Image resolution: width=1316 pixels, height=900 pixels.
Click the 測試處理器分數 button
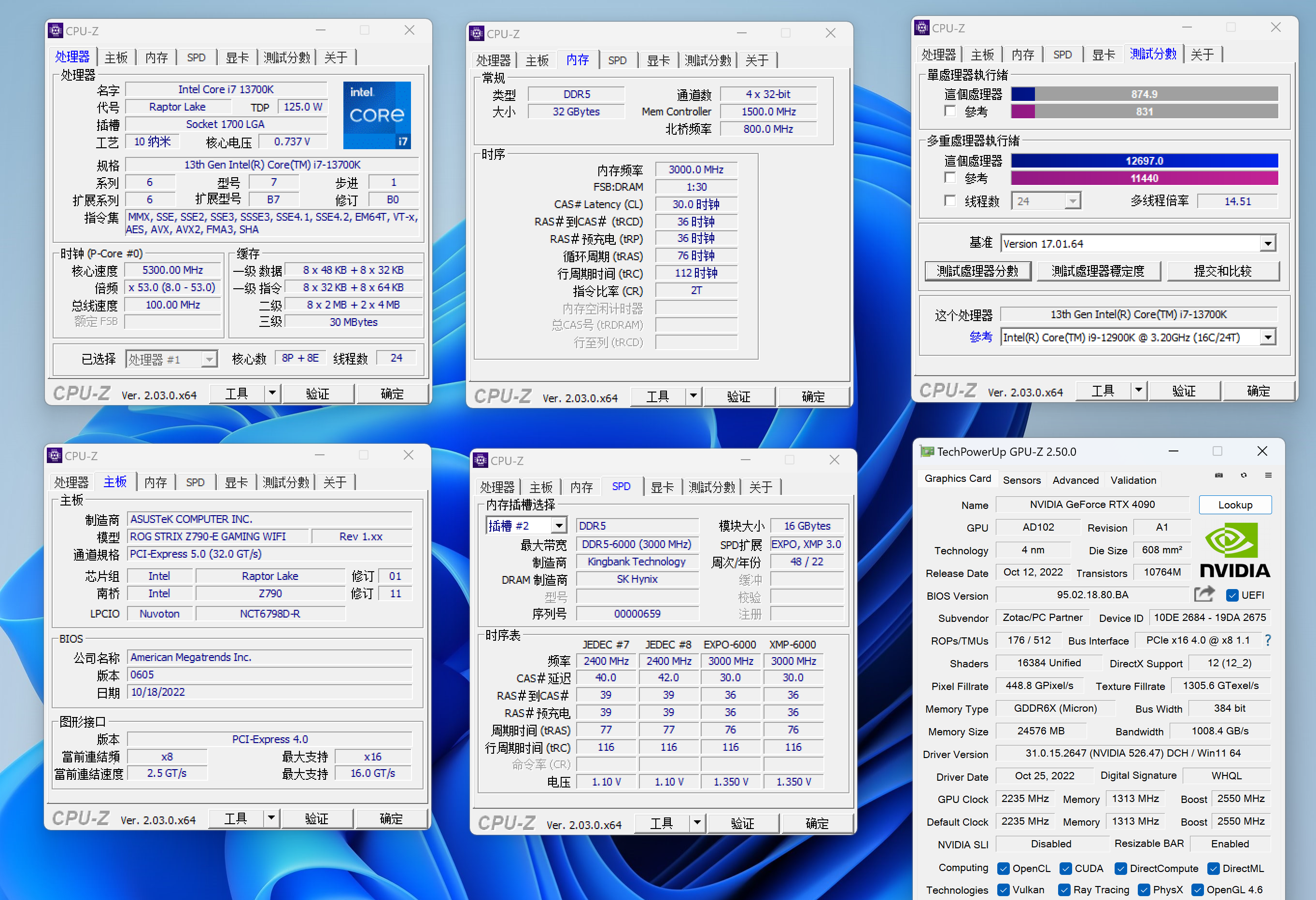coord(977,271)
